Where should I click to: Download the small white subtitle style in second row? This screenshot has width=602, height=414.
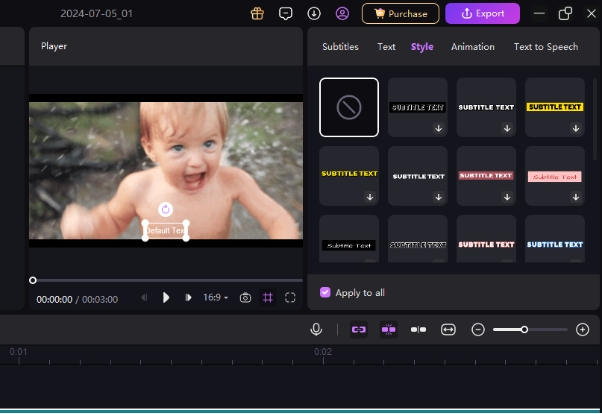[x=438, y=197]
